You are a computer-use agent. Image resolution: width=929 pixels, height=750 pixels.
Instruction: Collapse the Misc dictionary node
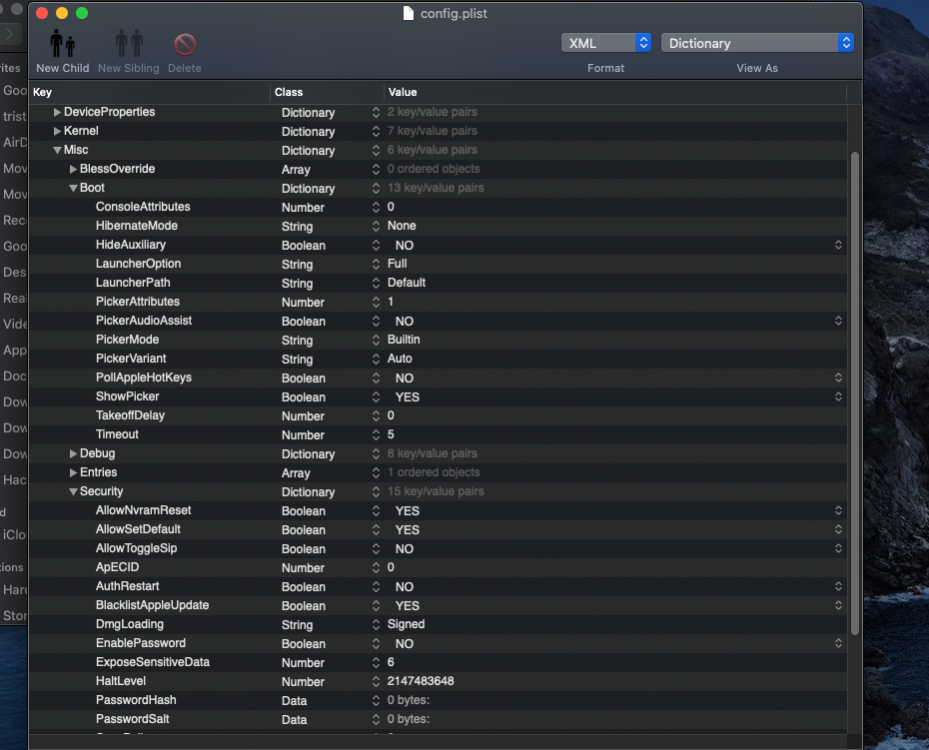[57, 150]
